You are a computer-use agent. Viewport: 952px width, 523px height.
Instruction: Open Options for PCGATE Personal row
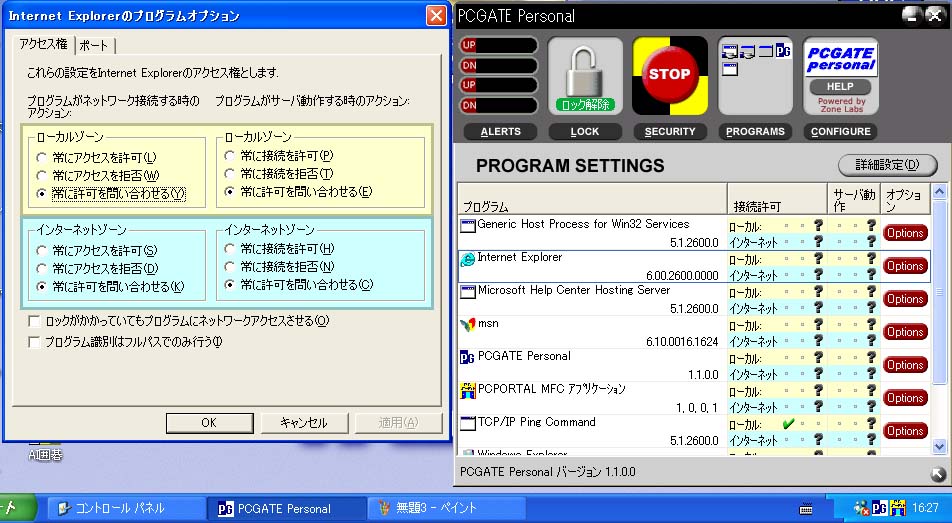pos(905,365)
